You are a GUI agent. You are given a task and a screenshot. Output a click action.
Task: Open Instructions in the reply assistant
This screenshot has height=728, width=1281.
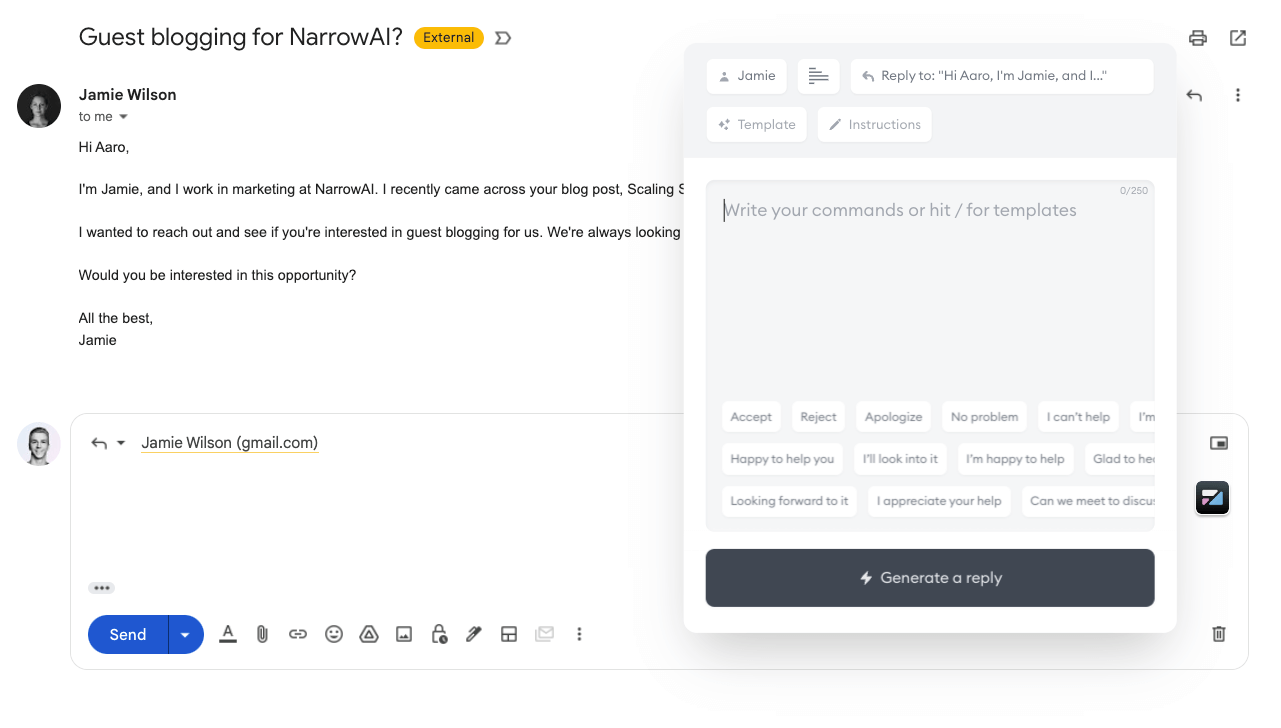[x=874, y=124]
